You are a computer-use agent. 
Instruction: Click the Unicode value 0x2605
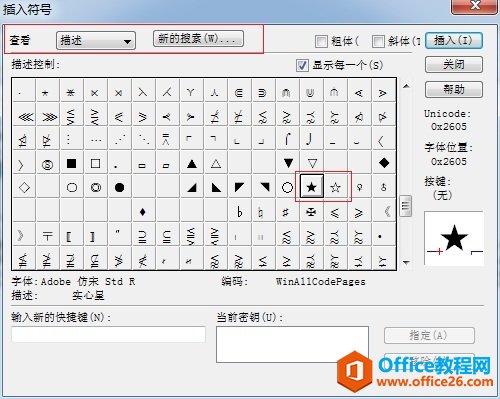pos(449,127)
